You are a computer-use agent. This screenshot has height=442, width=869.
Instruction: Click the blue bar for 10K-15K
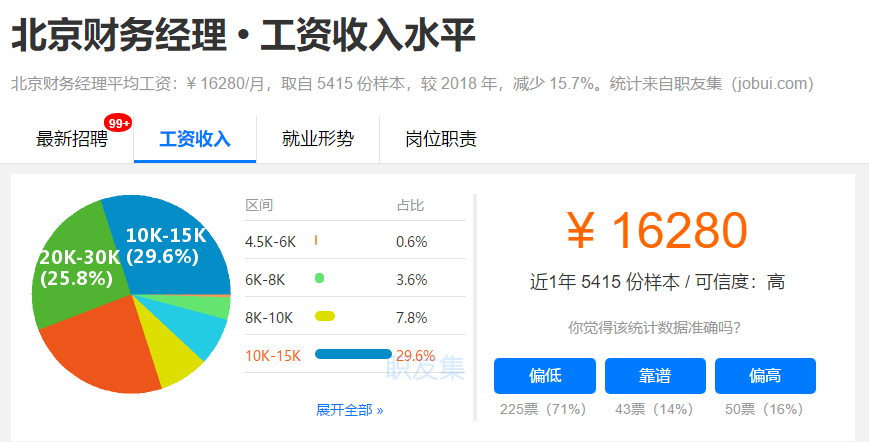point(353,354)
